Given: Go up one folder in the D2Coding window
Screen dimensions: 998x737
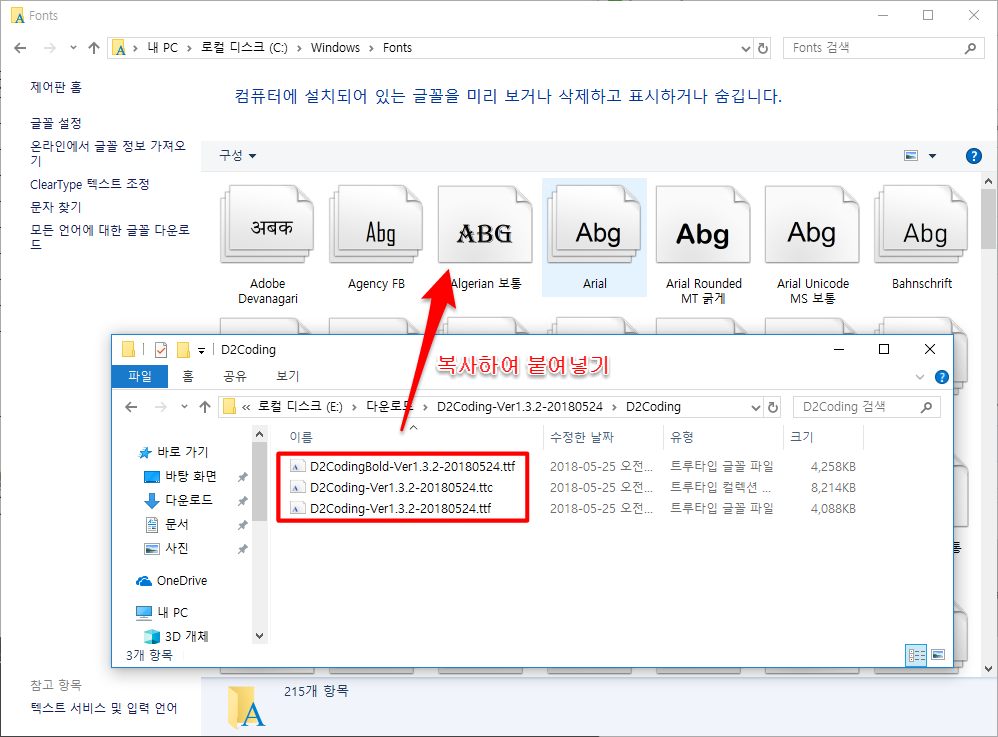Looking at the screenshot, I should pos(204,407).
